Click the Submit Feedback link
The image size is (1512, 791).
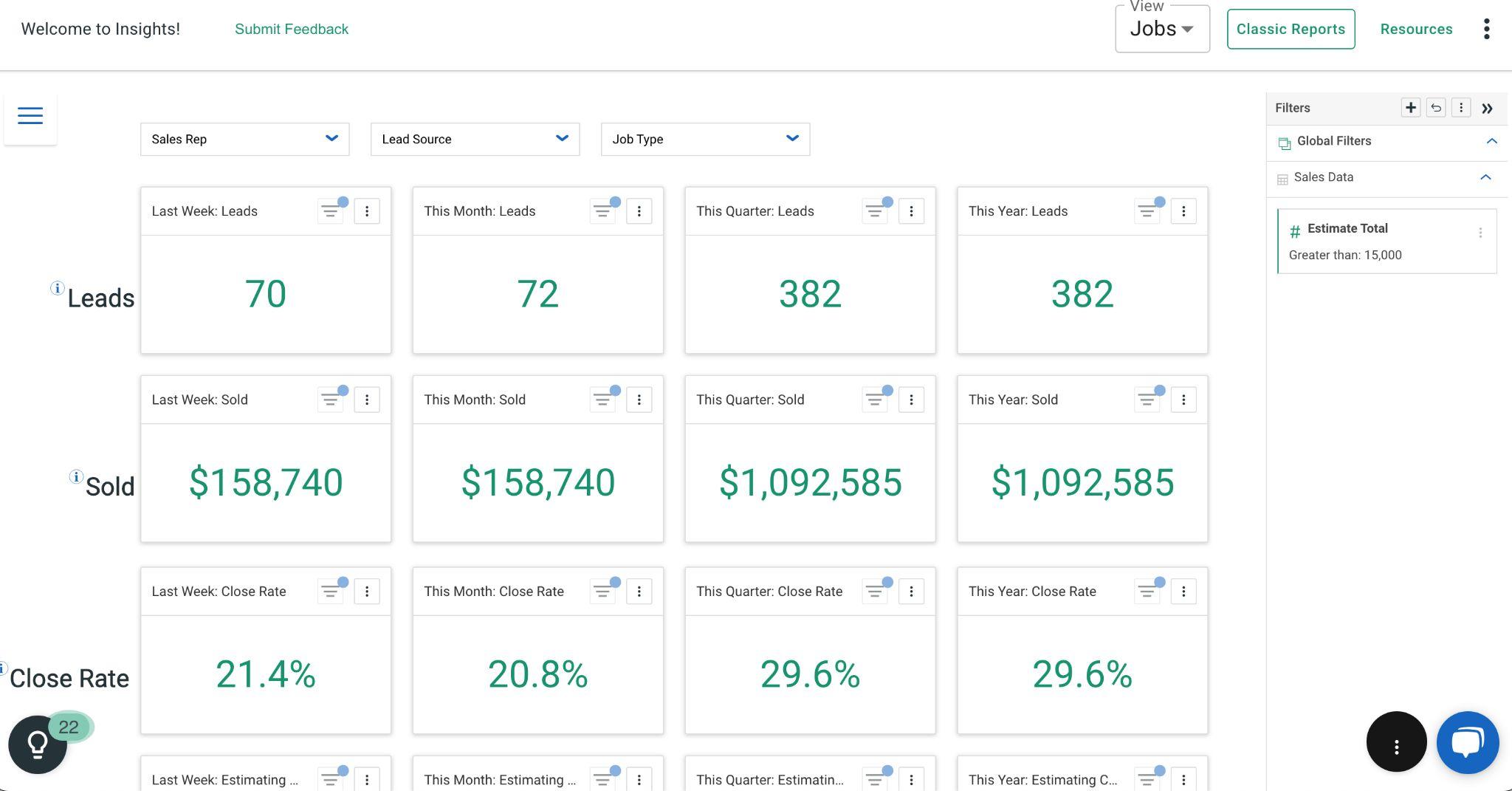point(292,30)
